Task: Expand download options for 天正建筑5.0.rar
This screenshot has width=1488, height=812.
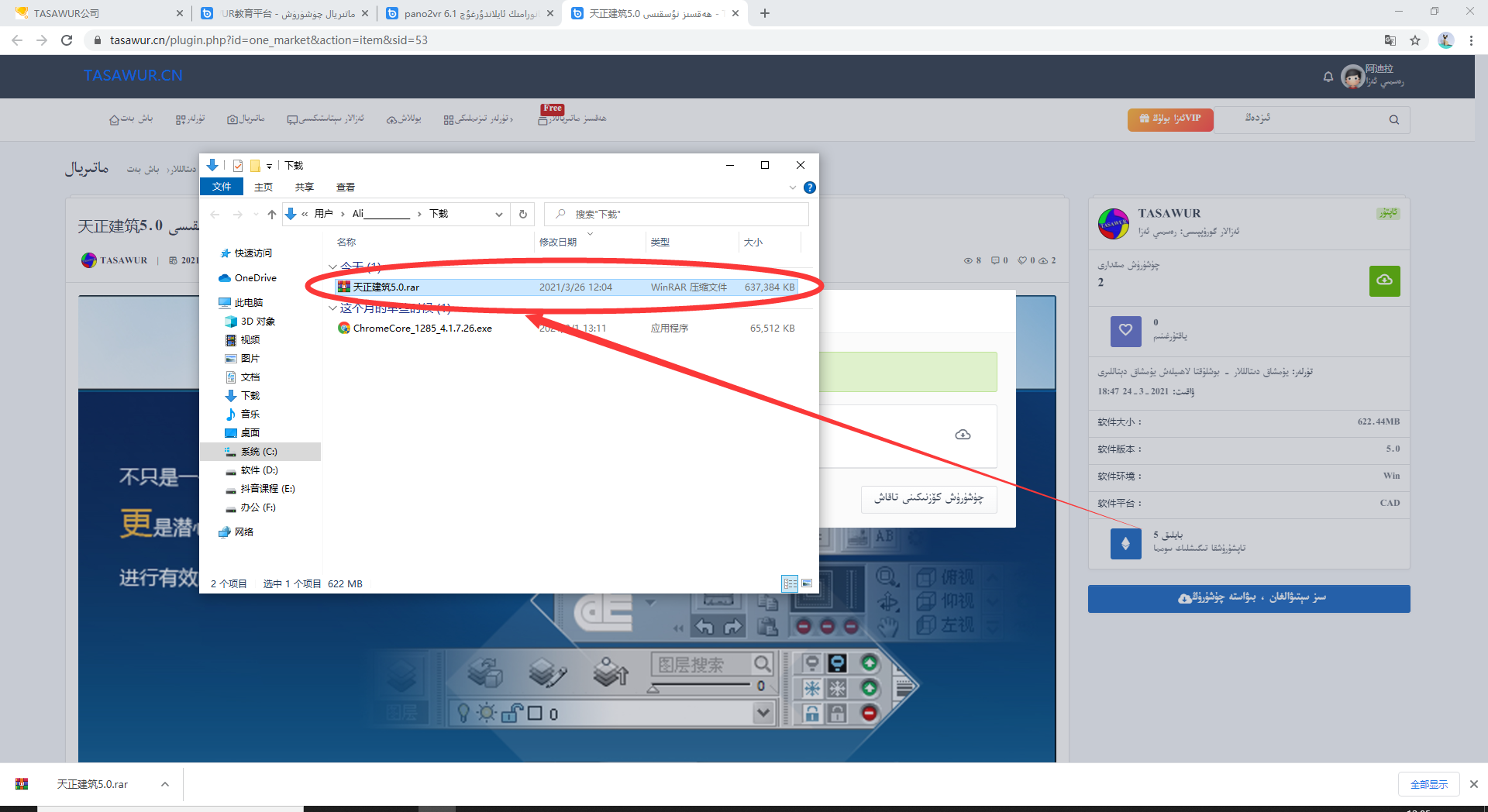Action: pyautogui.click(x=165, y=784)
